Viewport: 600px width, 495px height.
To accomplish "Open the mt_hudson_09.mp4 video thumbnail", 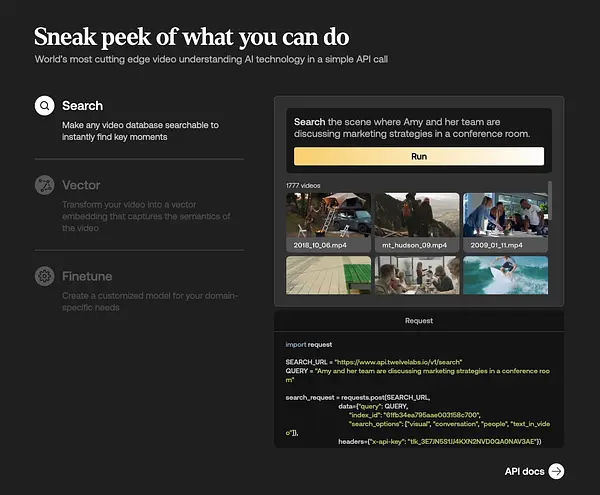I will (417, 222).
